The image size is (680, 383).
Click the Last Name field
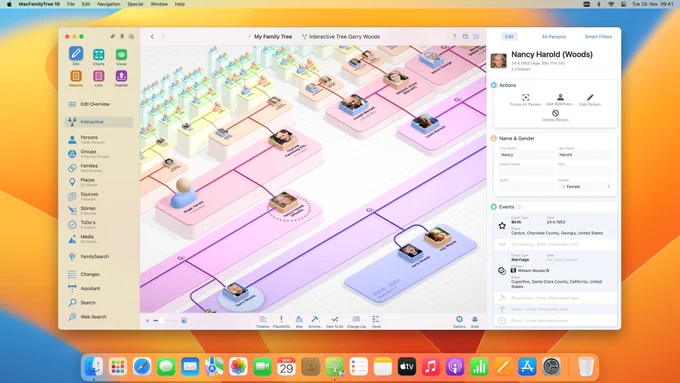click(x=585, y=154)
